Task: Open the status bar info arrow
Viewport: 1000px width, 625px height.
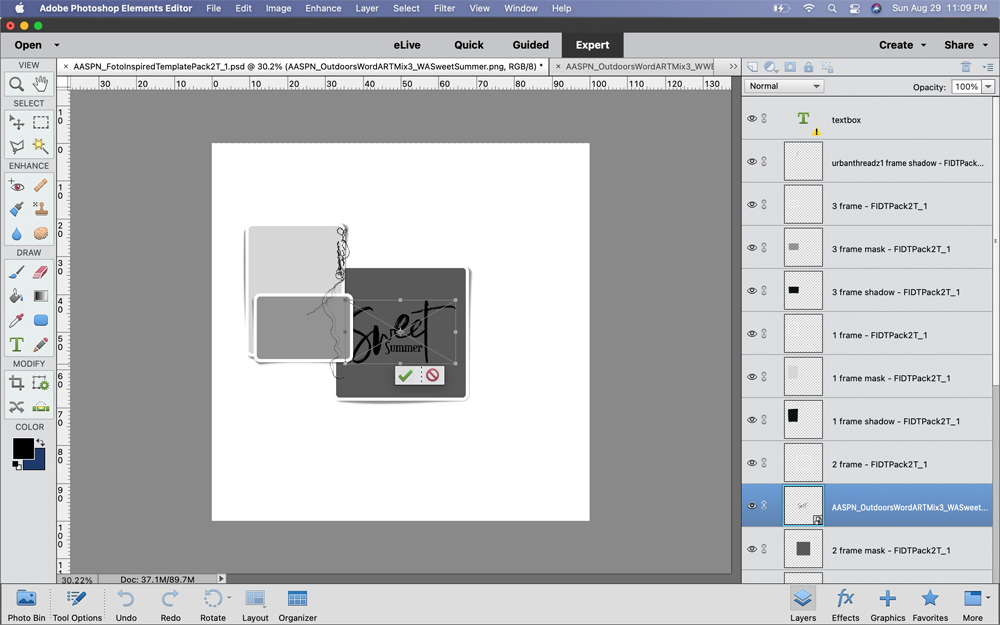Action: (x=221, y=578)
